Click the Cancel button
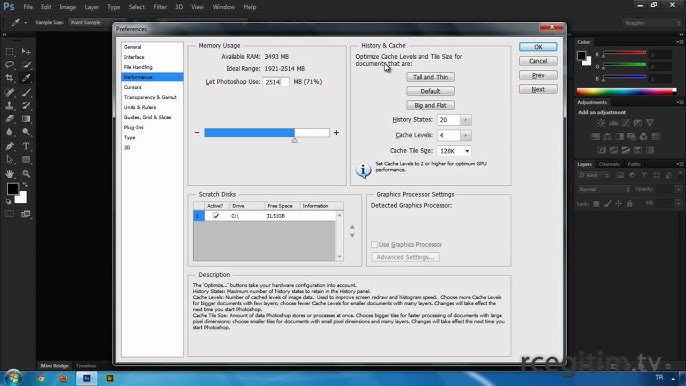This screenshot has width=686, height=386. [x=538, y=61]
